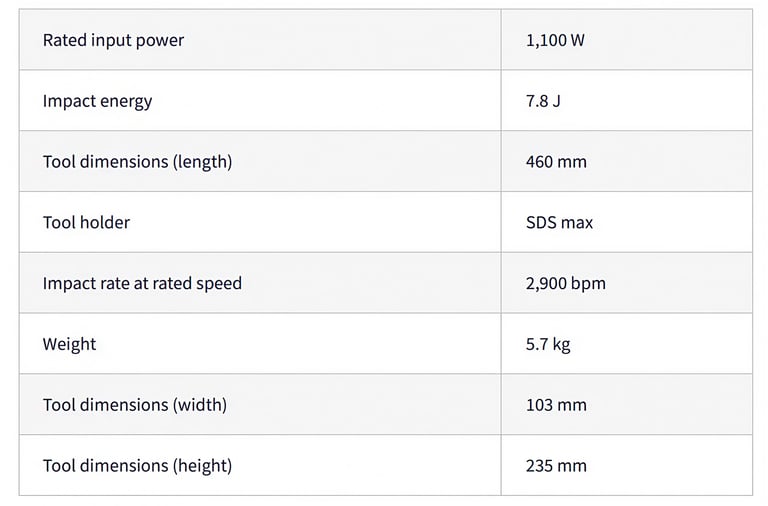Click the word speed in fifth row
Screen dimensions: 768x506
click(218, 285)
